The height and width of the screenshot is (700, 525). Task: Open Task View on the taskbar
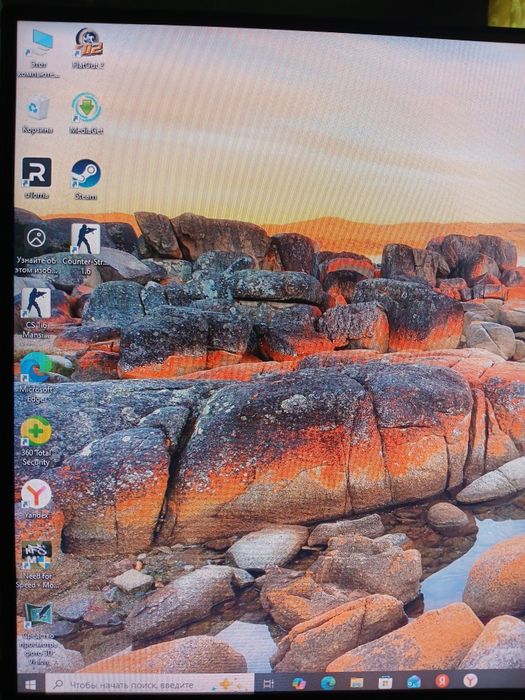268,683
